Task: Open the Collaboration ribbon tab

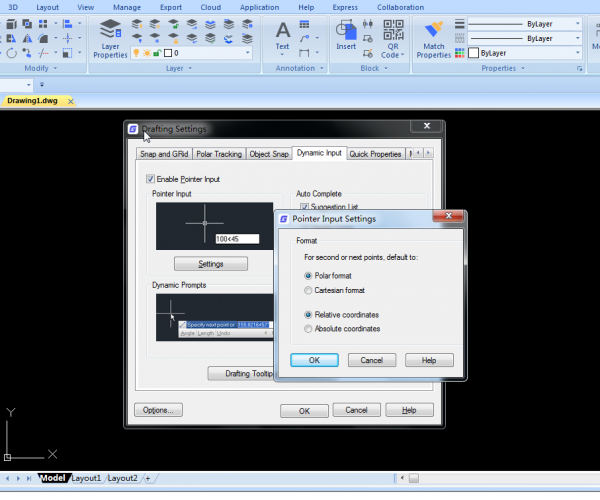Action: pyautogui.click(x=400, y=7)
